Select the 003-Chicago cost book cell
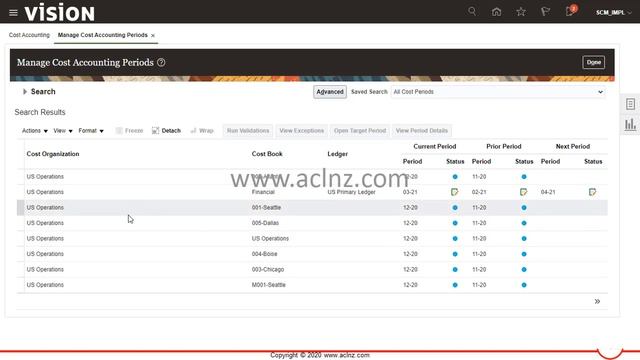Viewport: 640px width, 360px height. 268,270
